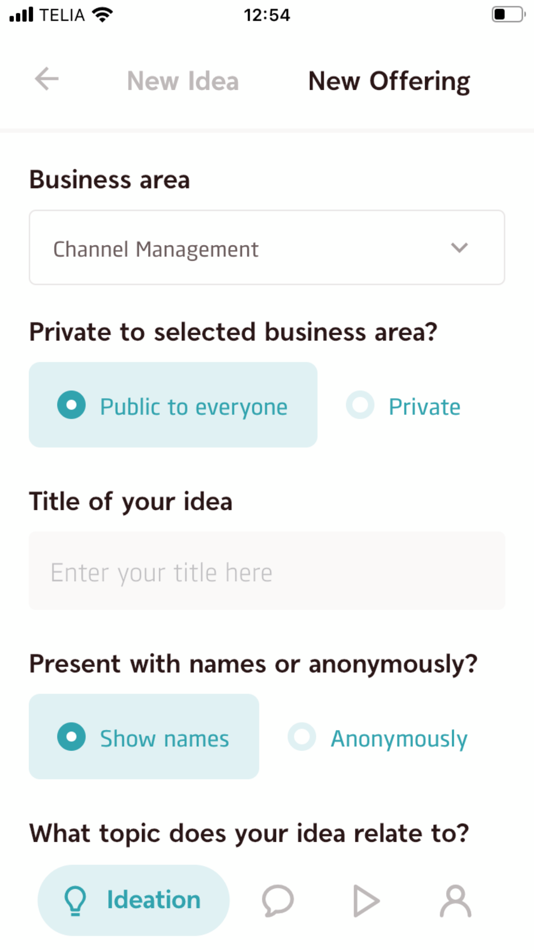Viewport: 534px width, 950px height.
Task: Tap the 12:54 clock in status bar
Action: click(x=267, y=15)
